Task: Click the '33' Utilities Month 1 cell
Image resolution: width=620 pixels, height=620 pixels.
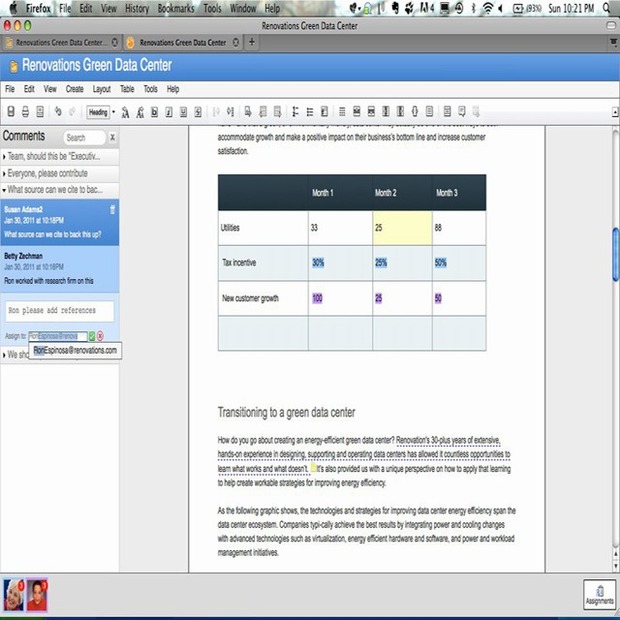Action: coord(340,228)
